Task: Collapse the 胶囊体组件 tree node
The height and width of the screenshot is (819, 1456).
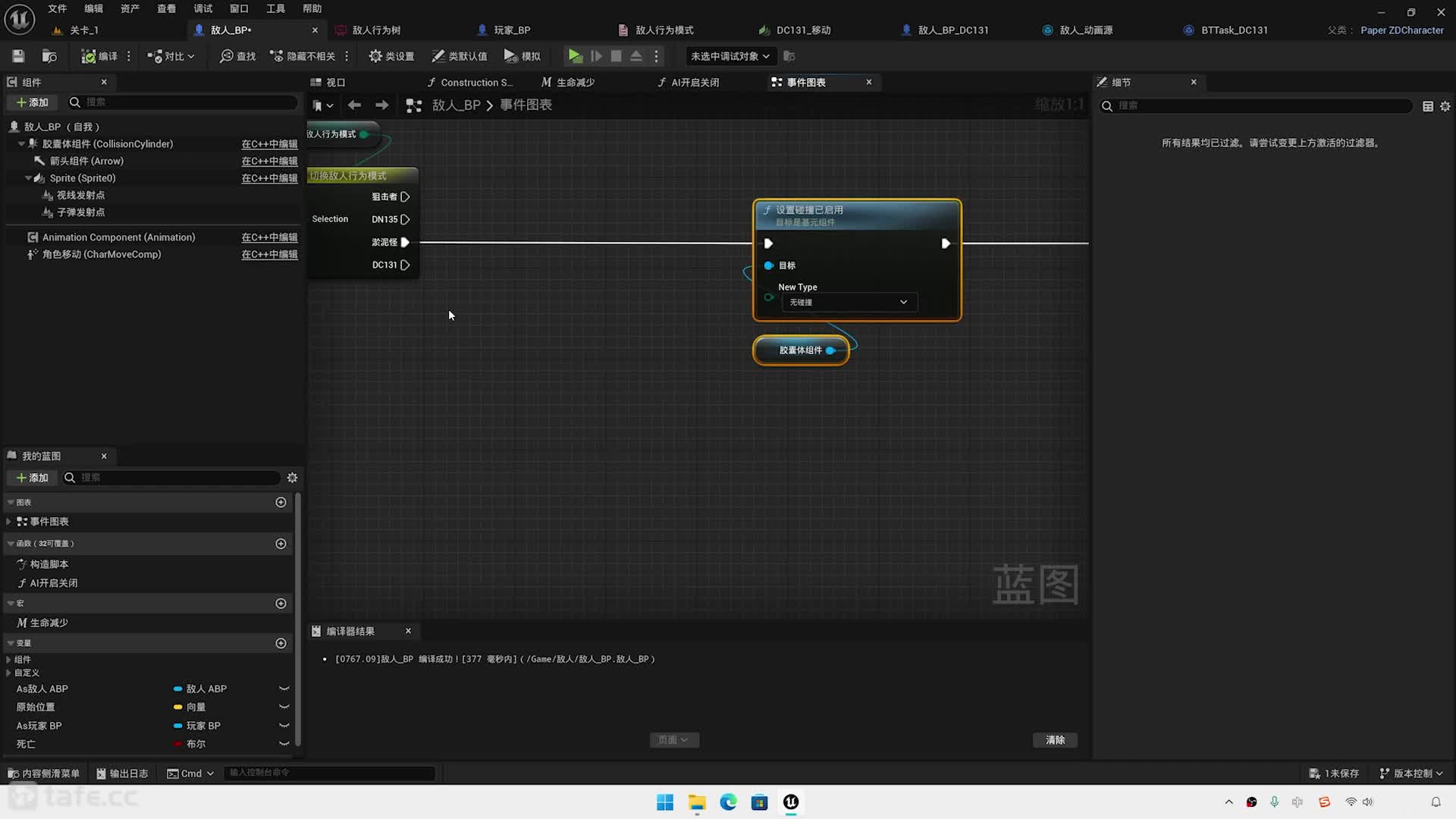Action: [21, 144]
